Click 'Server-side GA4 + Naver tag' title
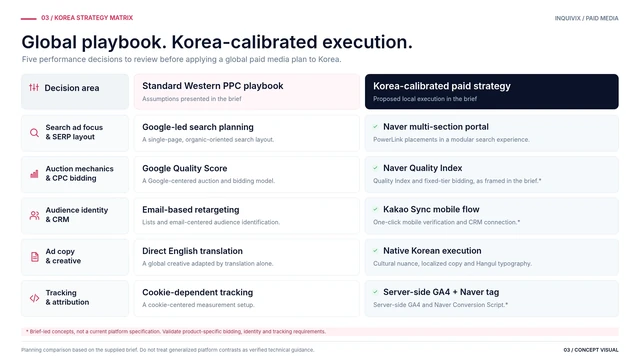This screenshot has width=640, height=360. [441, 292]
